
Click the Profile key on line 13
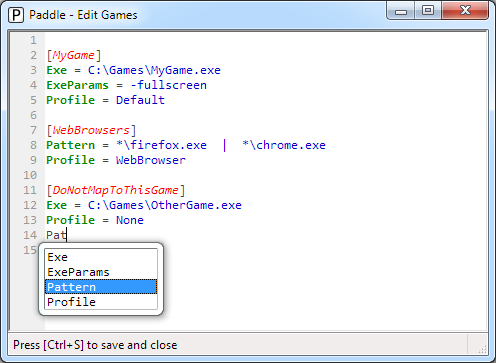click(70, 220)
